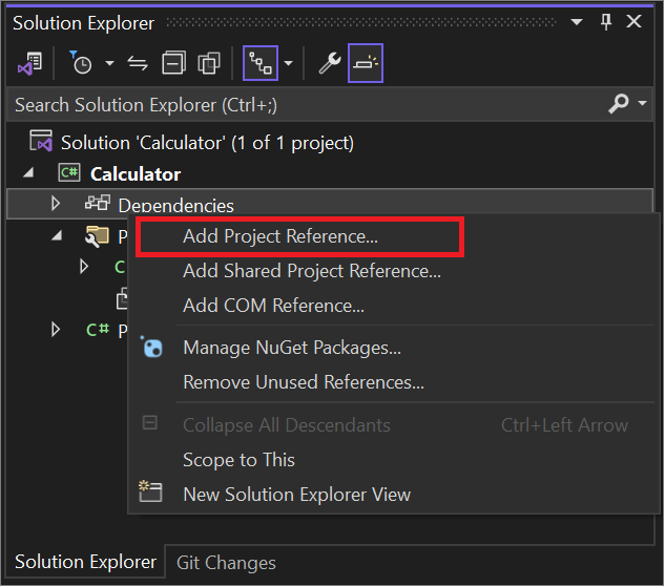Image resolution: width=664 pixels, height=586 pixels.
Task: Click Sync with Active Document arrows icon
Action: click(138, 64)
